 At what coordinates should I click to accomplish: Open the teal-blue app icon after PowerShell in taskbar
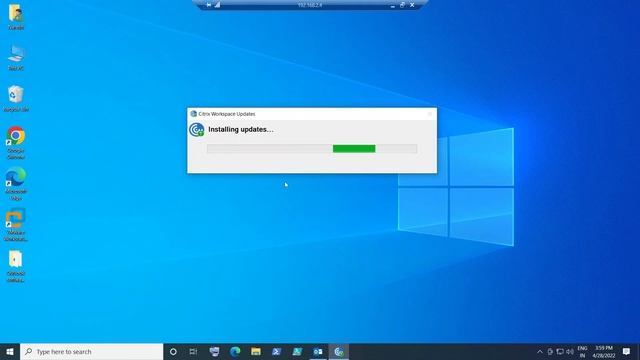click(x=297, y=351)
